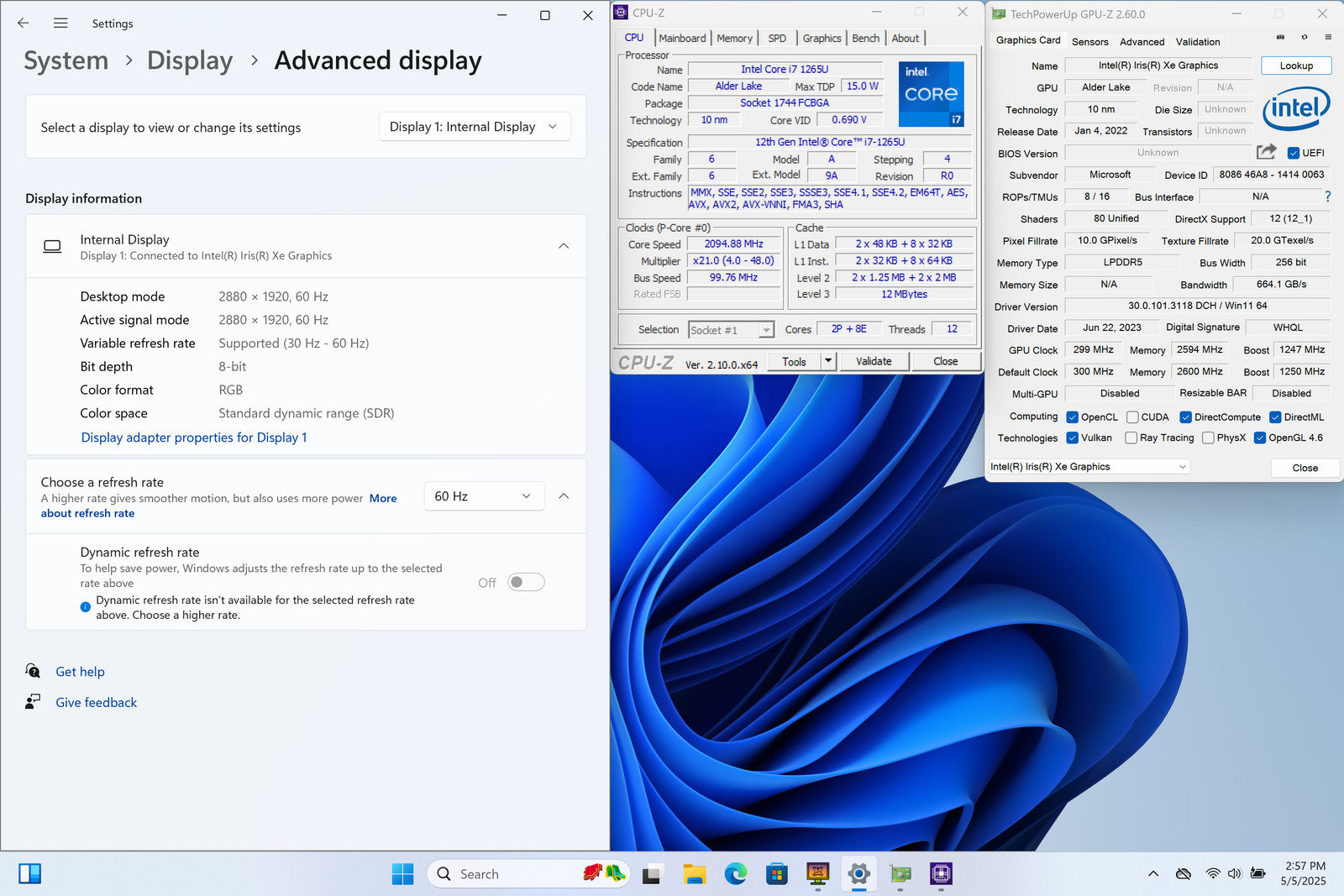Viewport: 1344px width, 896px height.
Task: Click the GPU-Z title bar app icon
Action: [998, 14]
